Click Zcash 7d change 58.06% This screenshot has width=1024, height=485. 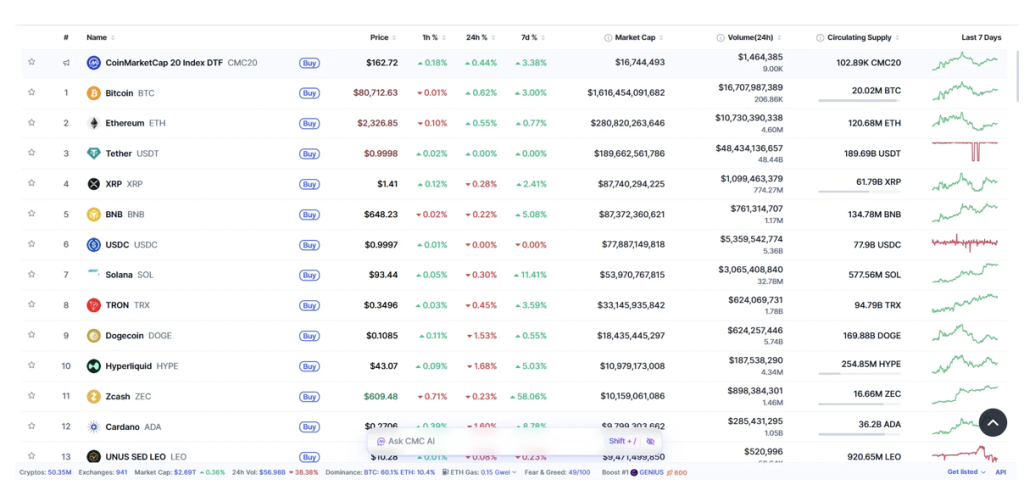click(x=530, y=396)
